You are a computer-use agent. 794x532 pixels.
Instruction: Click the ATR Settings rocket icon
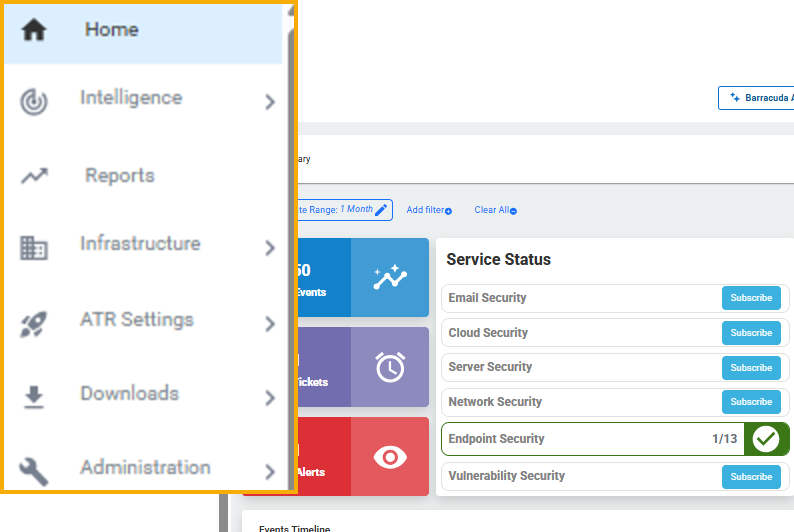34,323
